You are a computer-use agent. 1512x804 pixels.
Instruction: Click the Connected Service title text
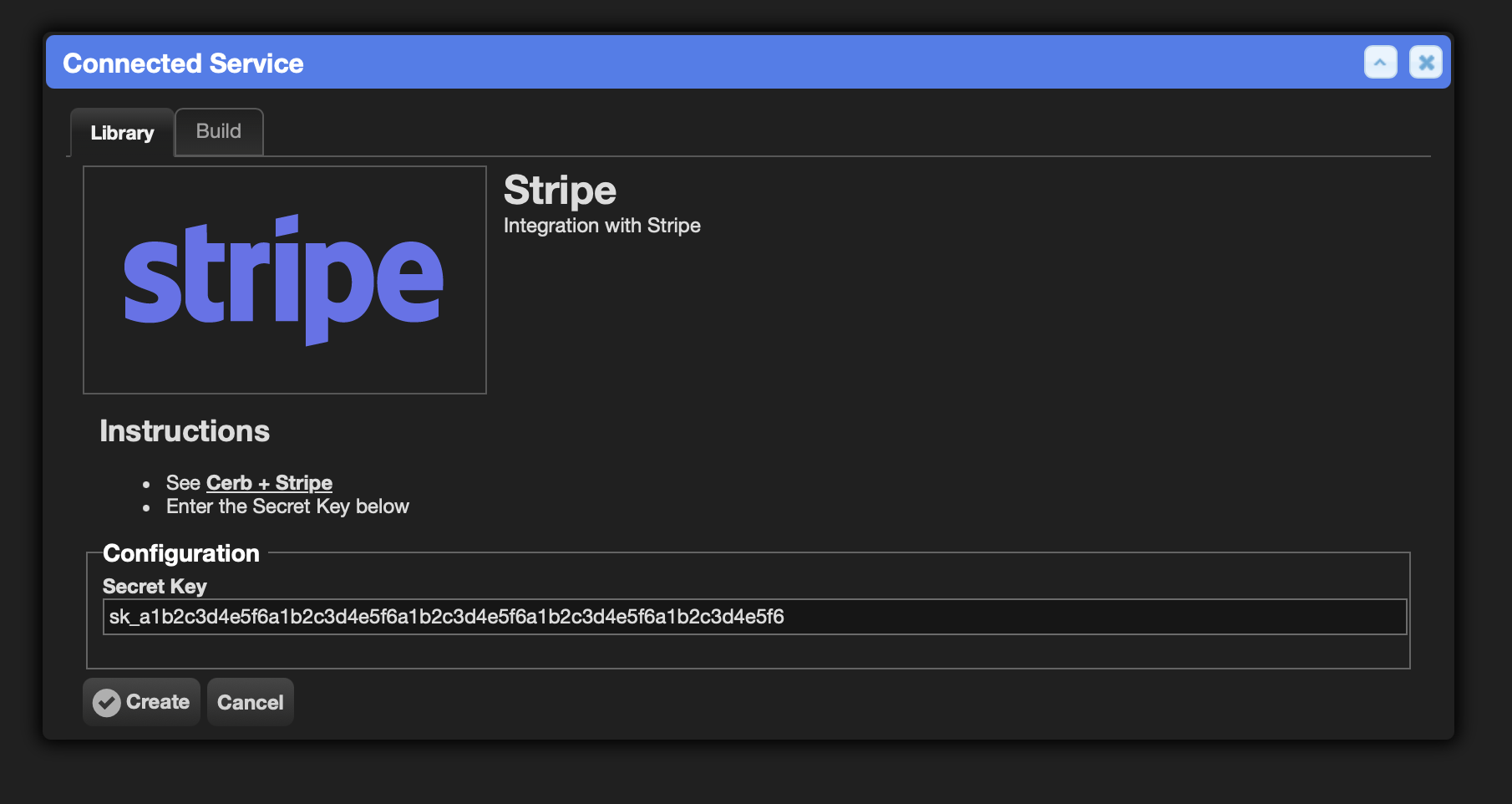pyautogui.click(x=183, y=64)
